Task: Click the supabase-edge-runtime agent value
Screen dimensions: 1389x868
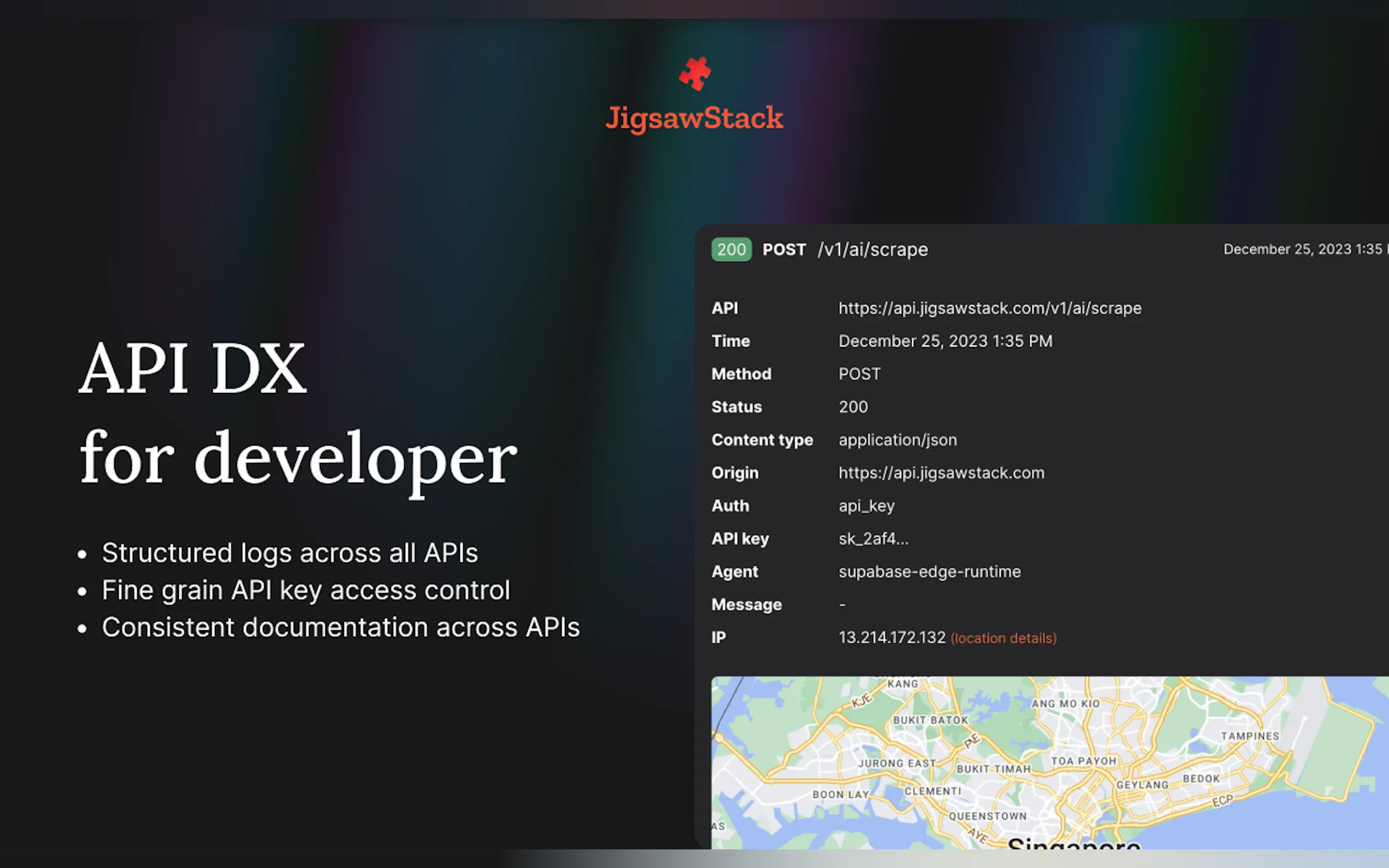Action: pyautogui.click(x=929, y=572)
